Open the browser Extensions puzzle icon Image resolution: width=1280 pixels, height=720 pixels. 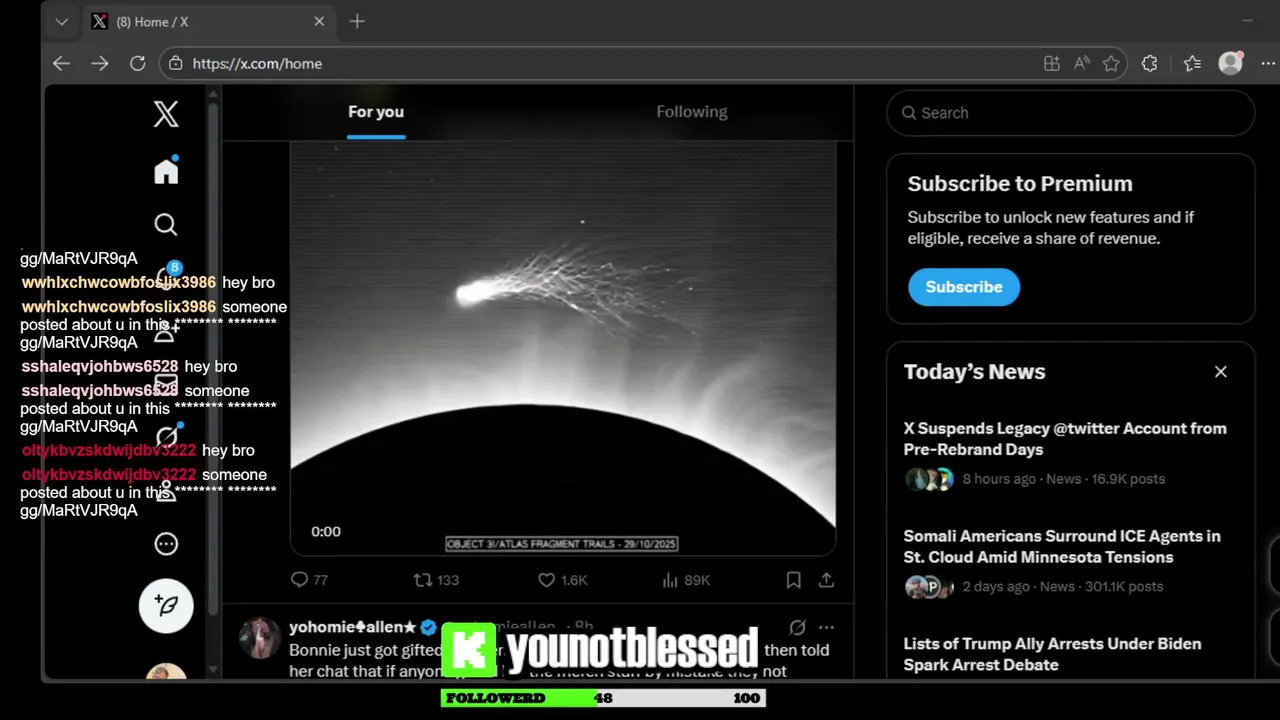[1150, 63]
